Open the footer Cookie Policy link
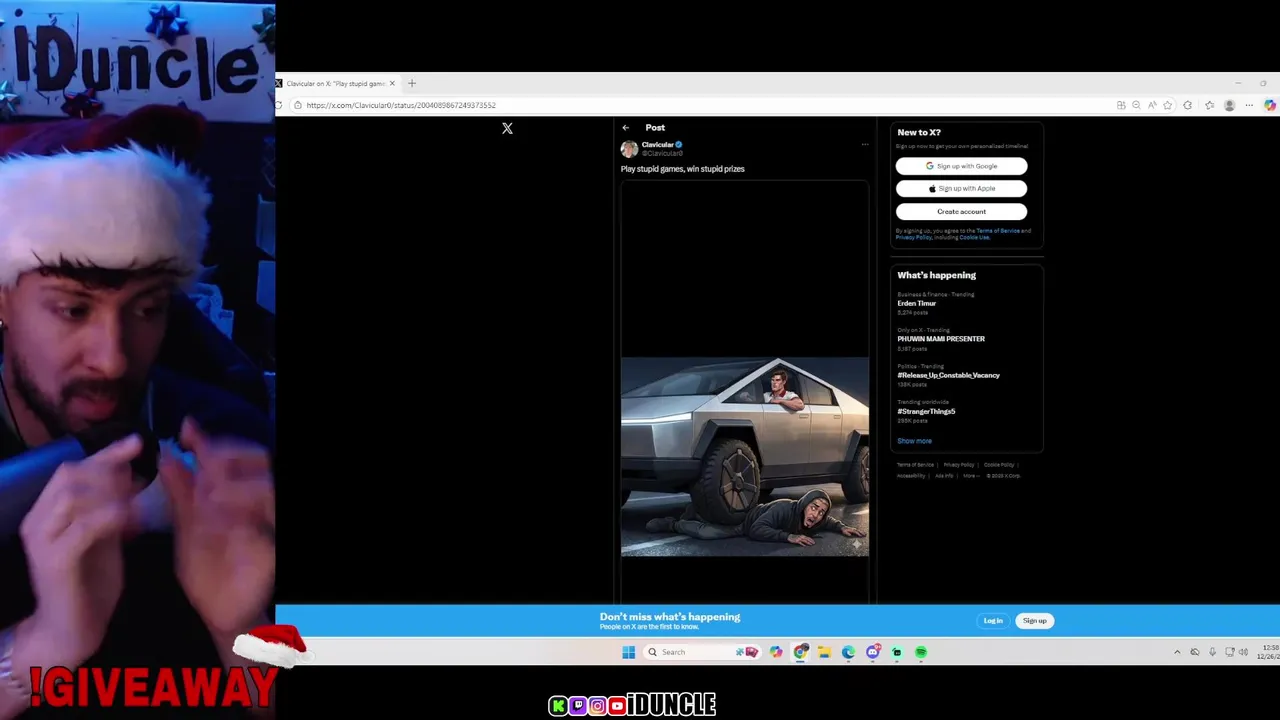Screen dimensions: 1280x720 coord(999,465)
